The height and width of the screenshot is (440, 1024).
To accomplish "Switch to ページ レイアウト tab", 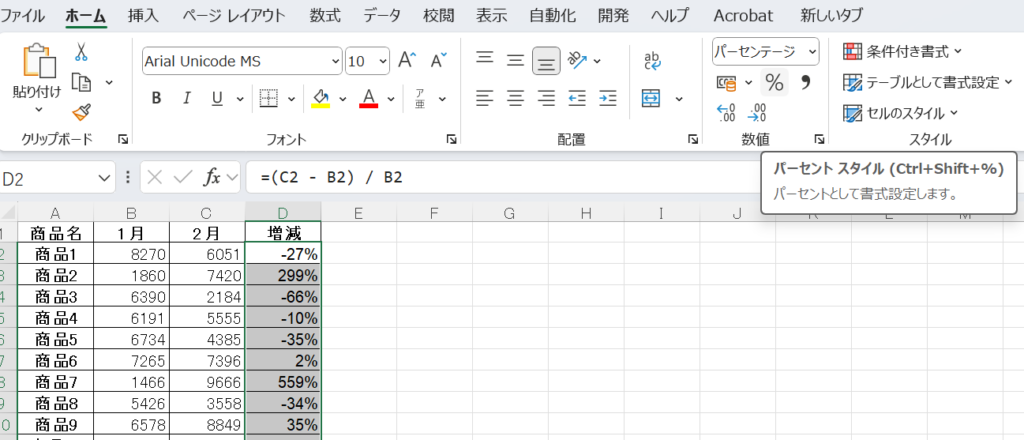I will (234, 15).
